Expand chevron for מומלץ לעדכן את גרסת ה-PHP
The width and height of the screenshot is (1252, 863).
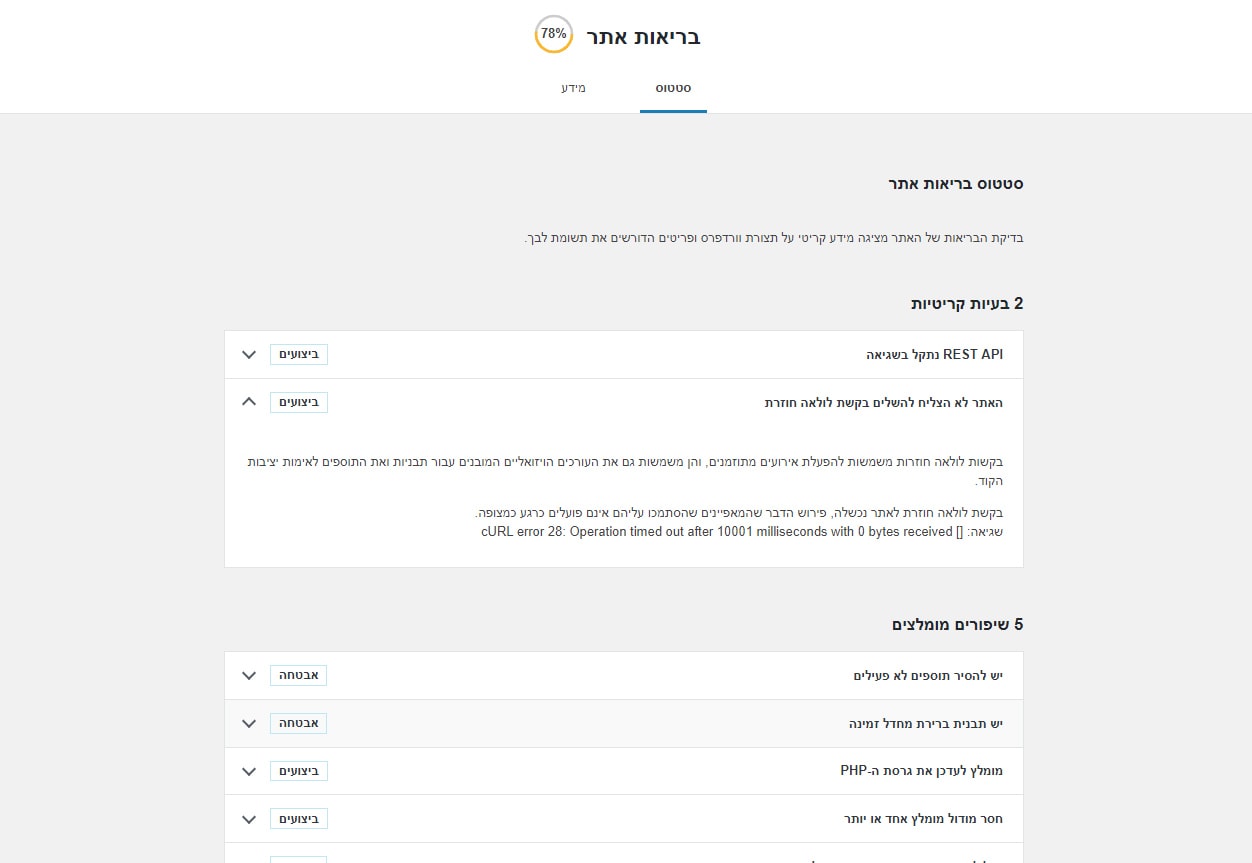[x=249, y=771]
